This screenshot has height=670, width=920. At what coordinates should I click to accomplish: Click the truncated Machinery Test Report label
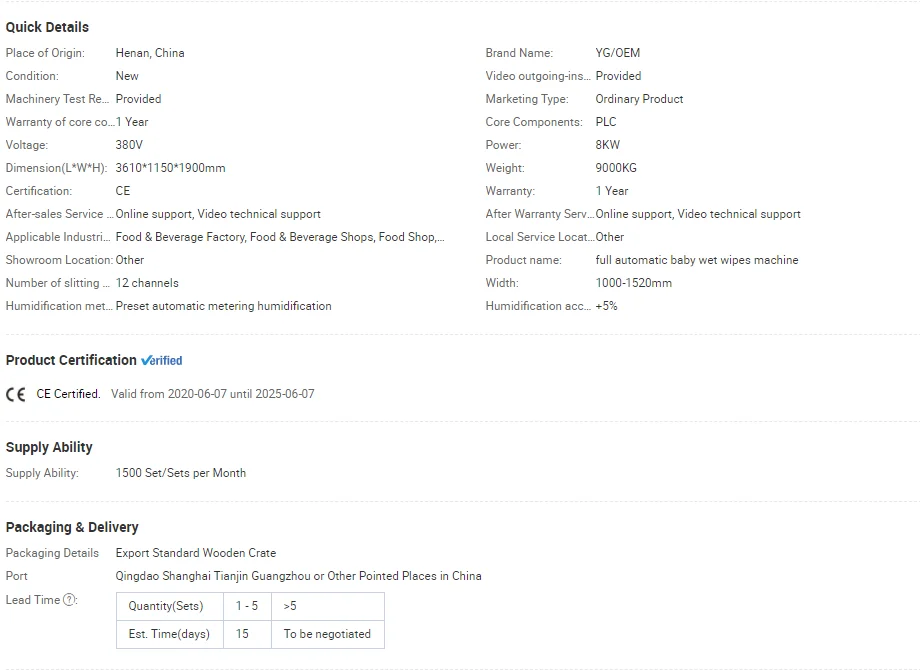57,99
